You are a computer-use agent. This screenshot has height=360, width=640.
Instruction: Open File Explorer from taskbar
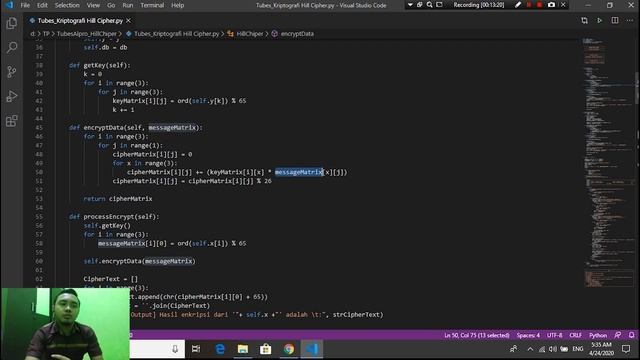point(243,349)
